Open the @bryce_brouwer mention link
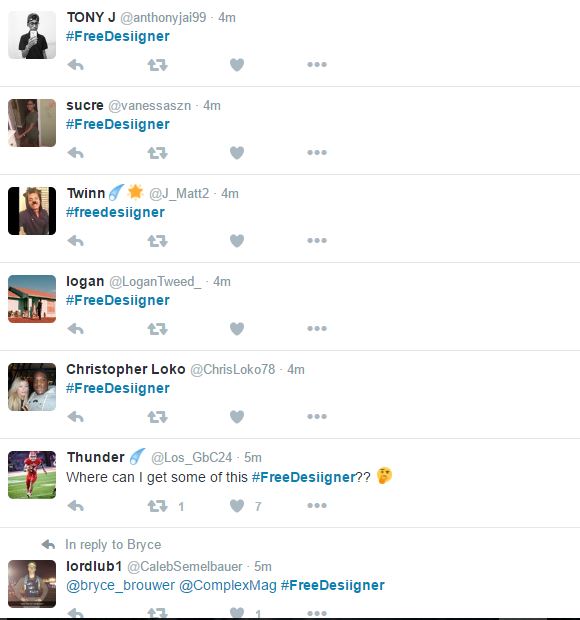The width and height of the screenshot is (580, 620). click(120, 586)
